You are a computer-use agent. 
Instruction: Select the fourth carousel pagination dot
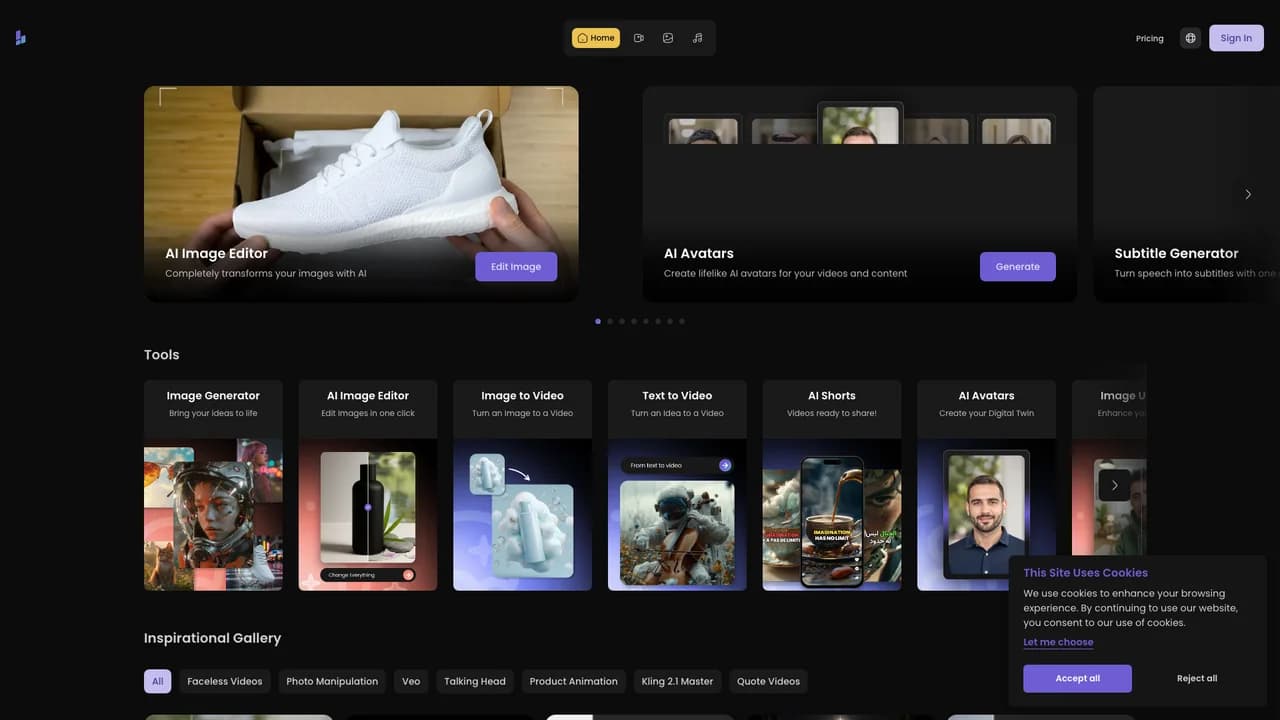(x=634, y=321)
